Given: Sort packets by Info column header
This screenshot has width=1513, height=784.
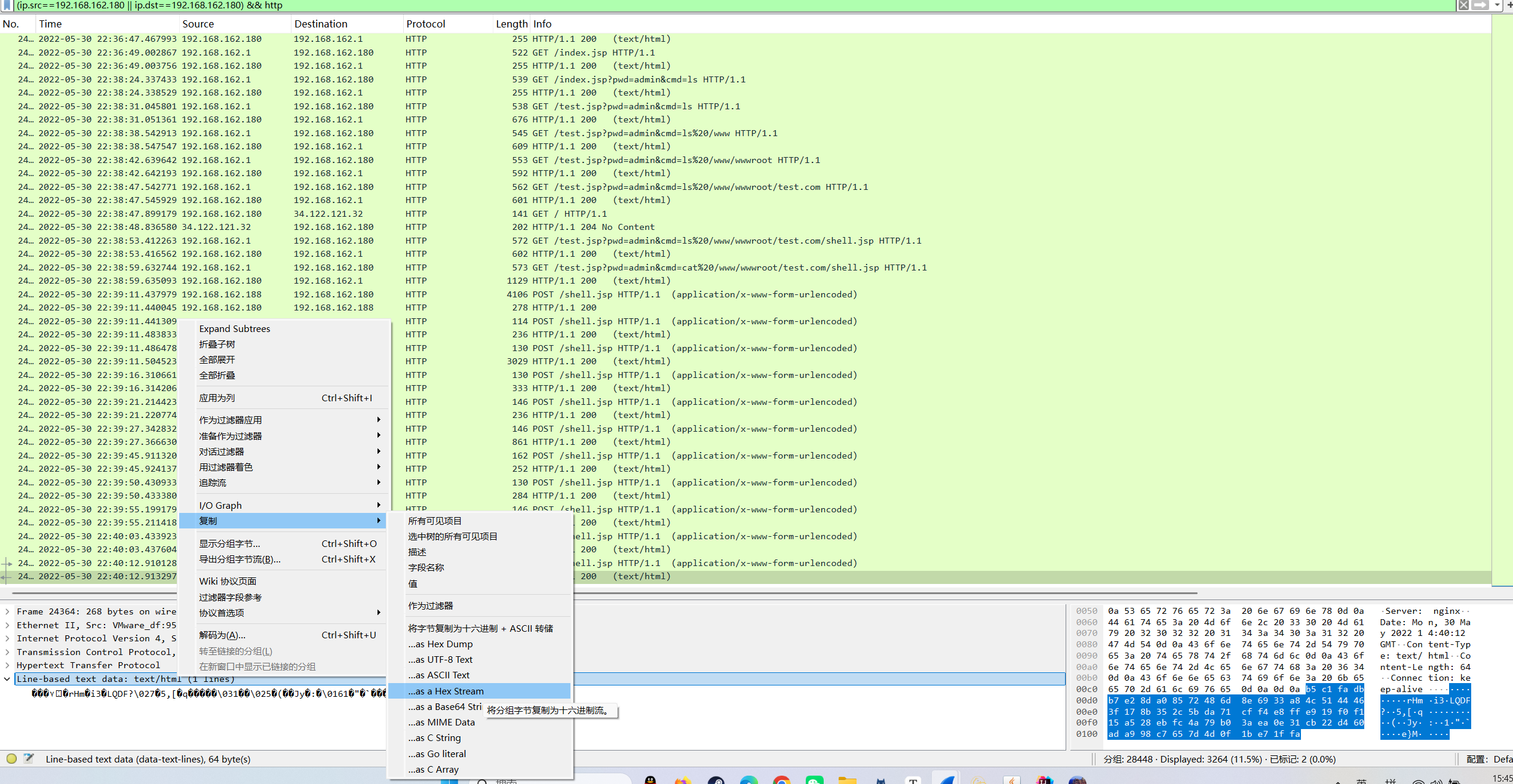Looking at the screenshot, I should (1009, 24).
